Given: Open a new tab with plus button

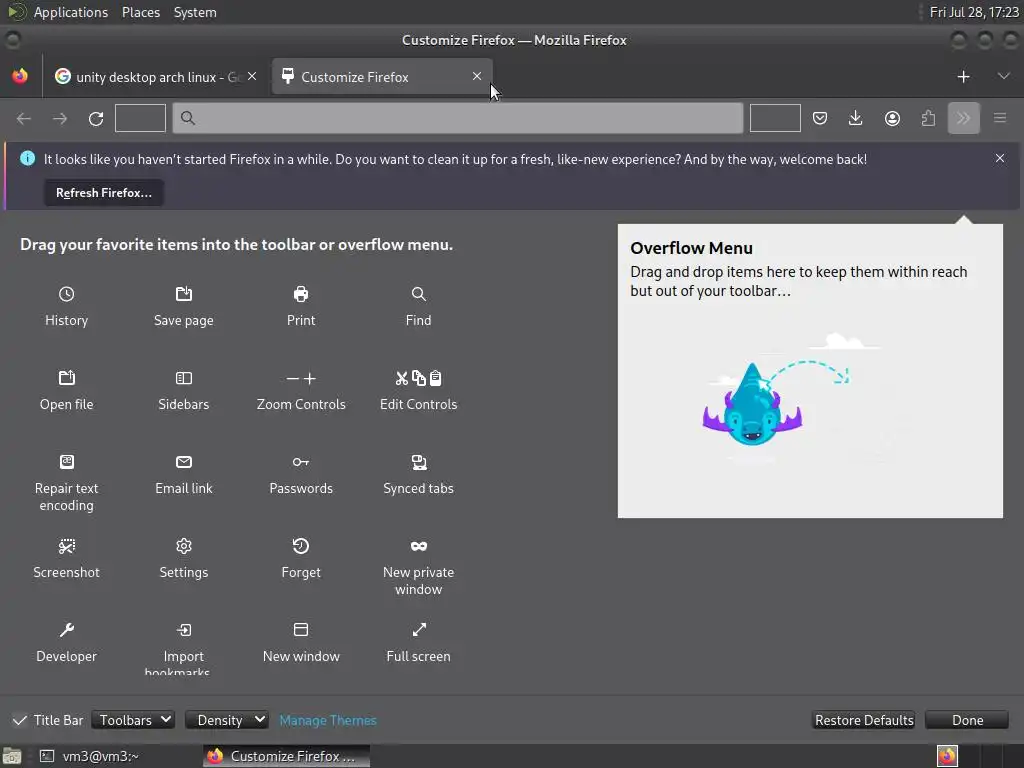Looking at the screenshot, I should tap(963, 76).
